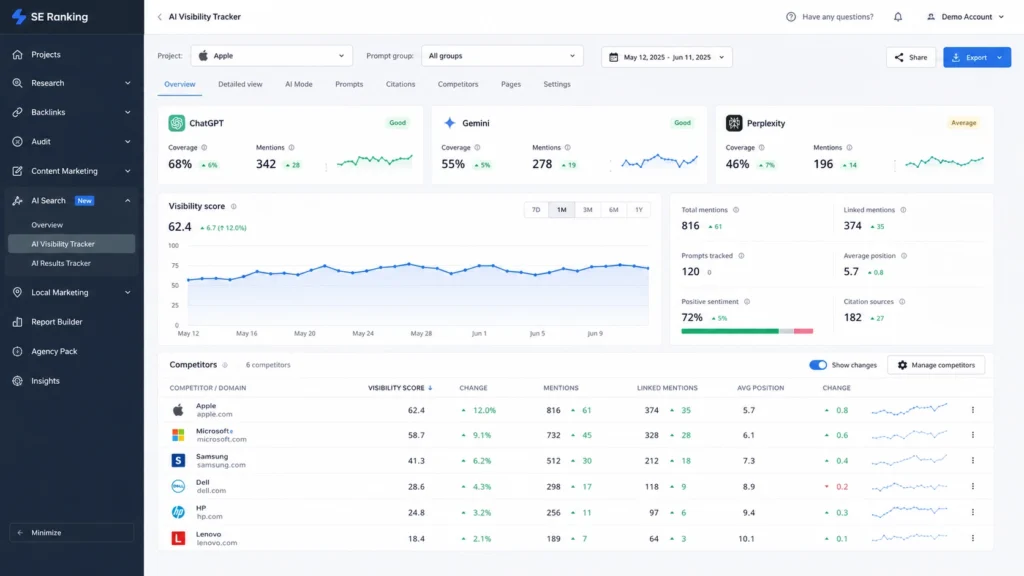
Task: Open the Lenovo row three-dot menu
Action: click(972, 538)
